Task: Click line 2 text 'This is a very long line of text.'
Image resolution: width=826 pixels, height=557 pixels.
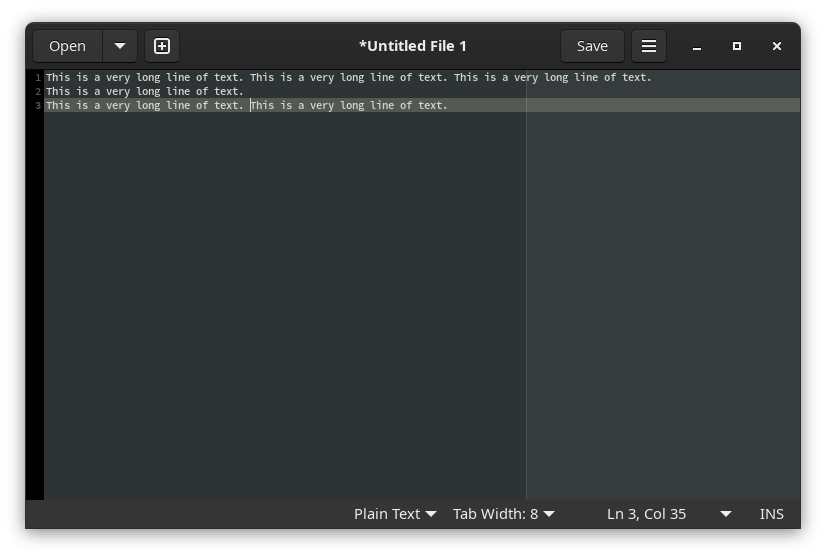Action: pos(145,92)
